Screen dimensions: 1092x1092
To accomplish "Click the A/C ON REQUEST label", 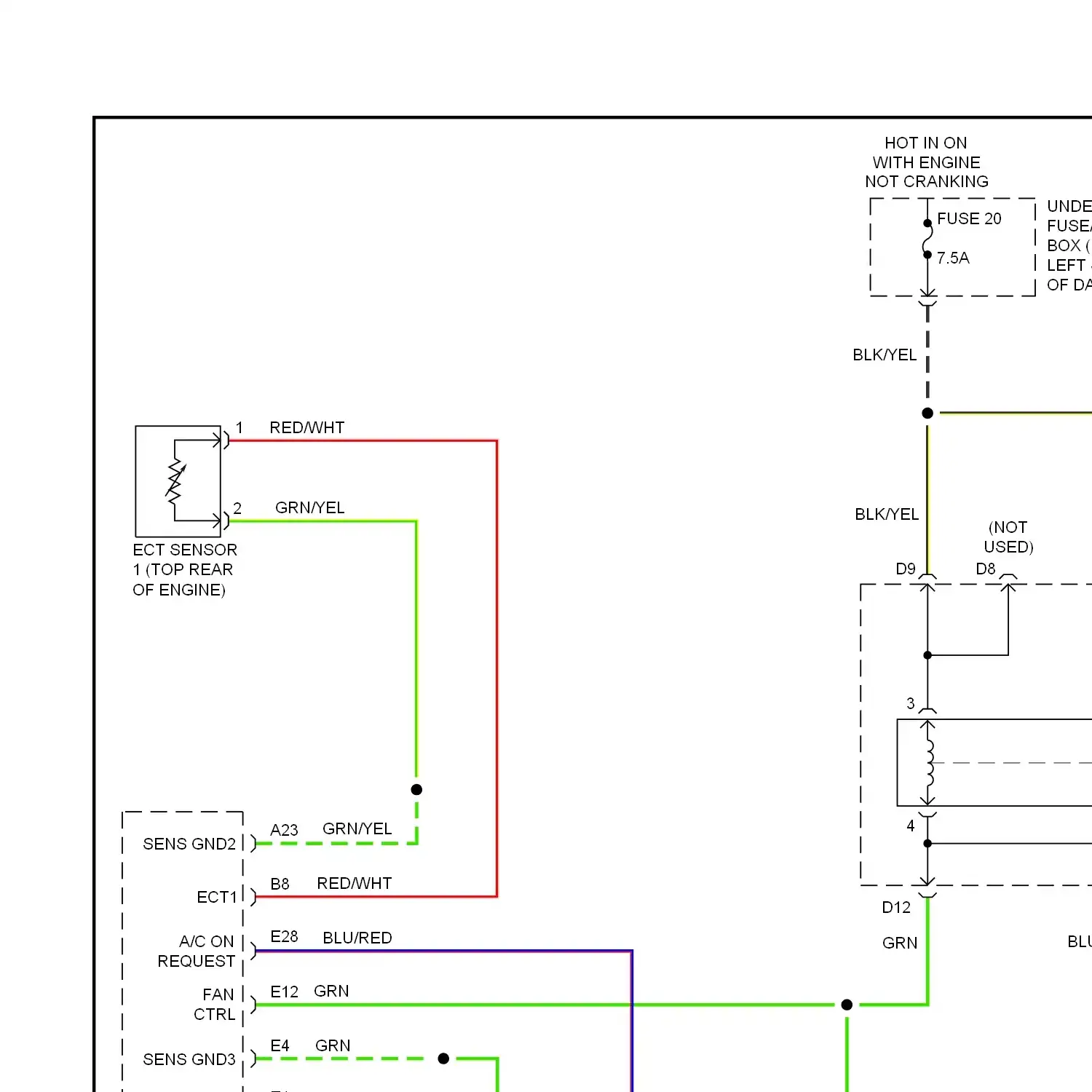I will [197, 951].
